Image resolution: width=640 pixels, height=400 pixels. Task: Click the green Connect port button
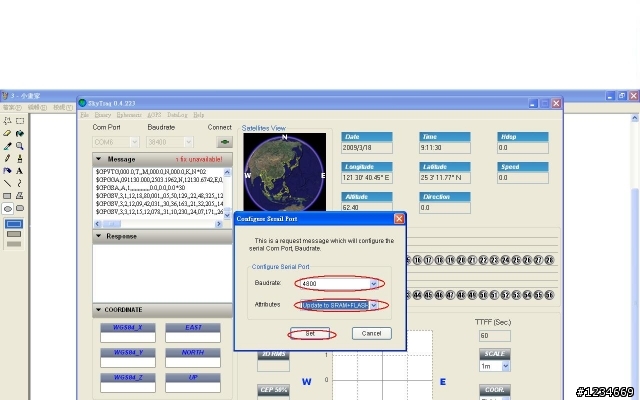(x=224, y=142)
